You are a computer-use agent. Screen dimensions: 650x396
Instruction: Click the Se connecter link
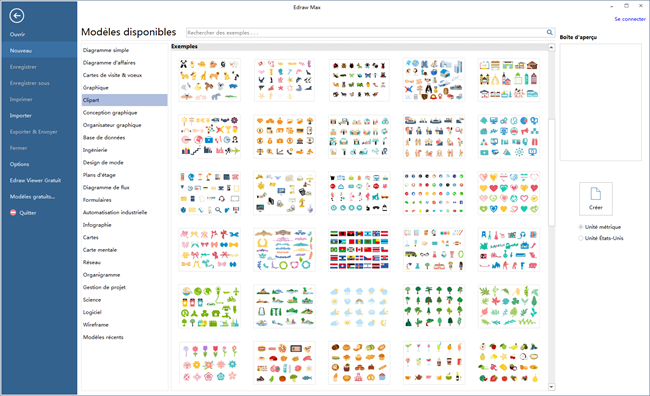[x=630, y=19]
